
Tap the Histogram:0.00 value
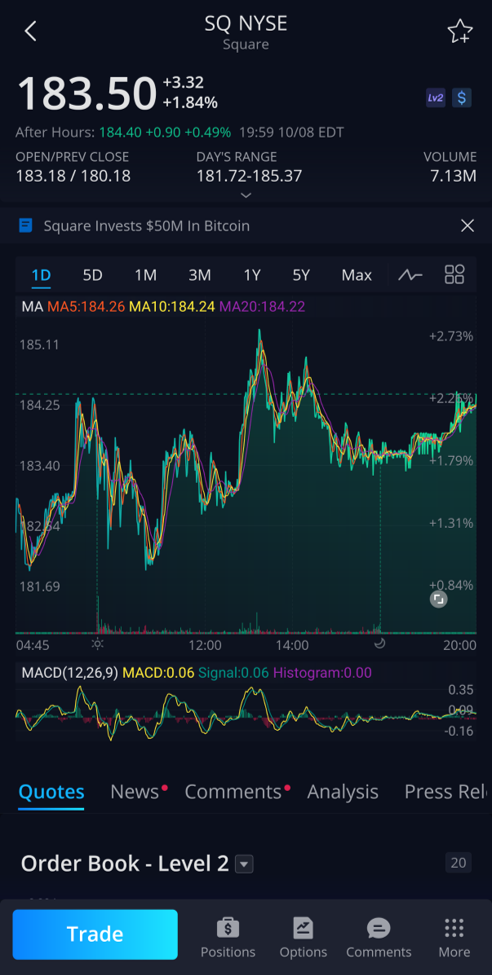point(322,673)
